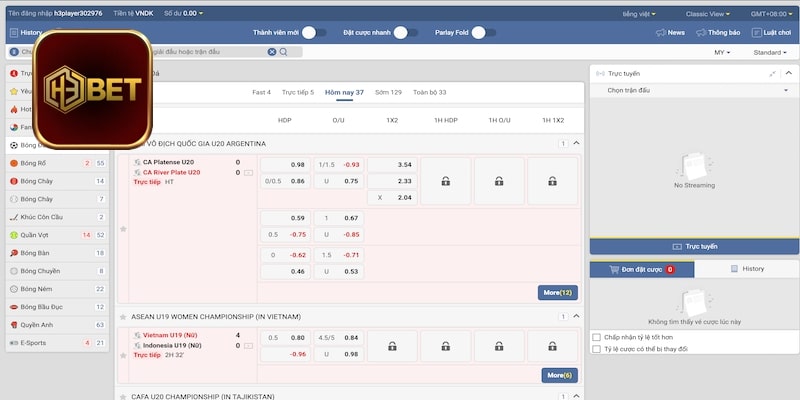Switch to Fast 4 tab
Viewport: 800px width, 400px height.
coord(262,92)
